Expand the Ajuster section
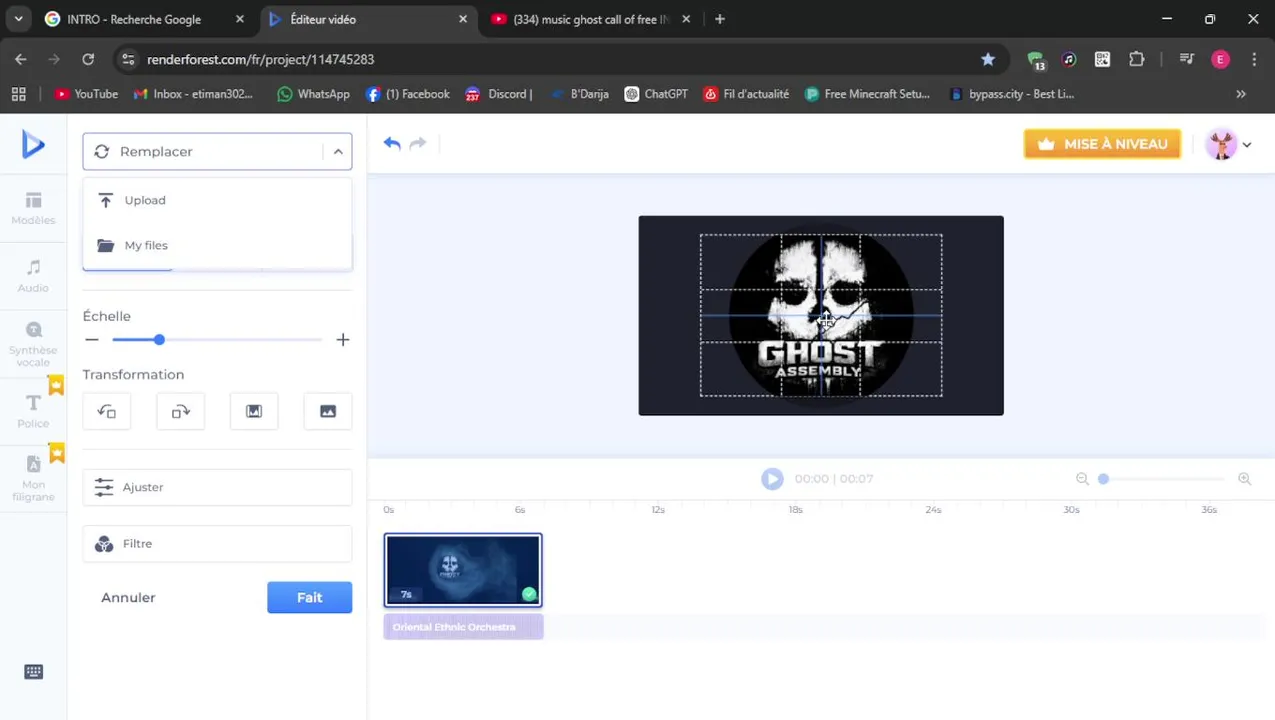1275x720 pixels. click(x=217, y=487)
